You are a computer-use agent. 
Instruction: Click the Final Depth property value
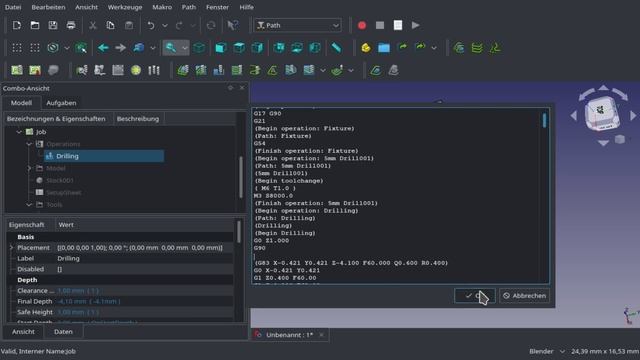145,302
